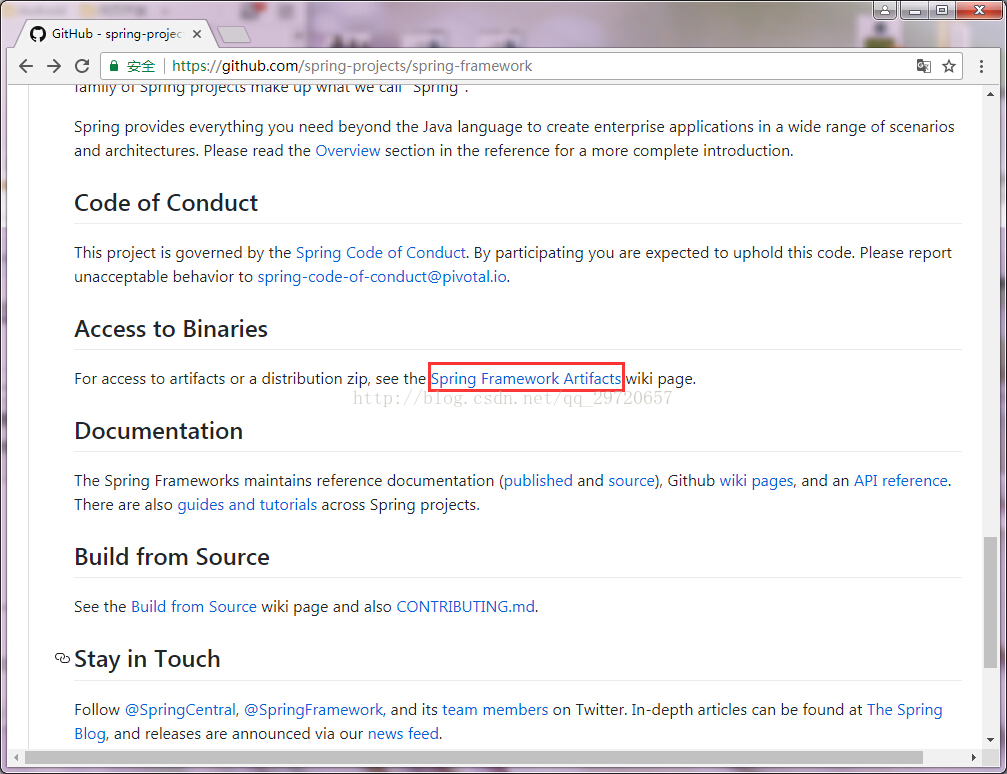The height and width of the screenshot is (774, 1007).
Task: Click the horizontal scrollbar left arrow
Action: [16, 757]
